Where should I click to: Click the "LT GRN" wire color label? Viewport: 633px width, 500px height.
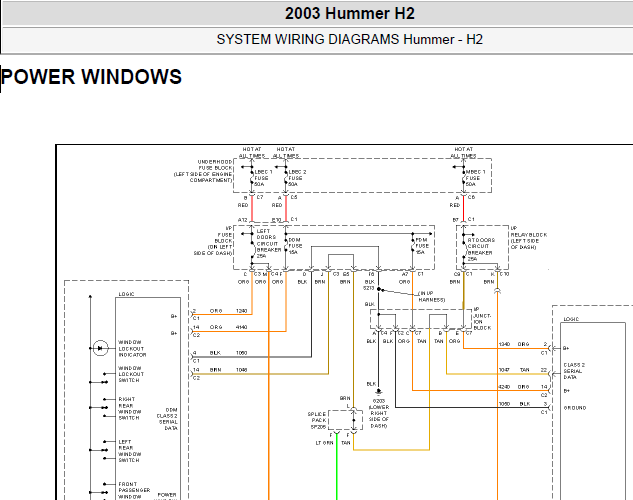click(325, 443)
